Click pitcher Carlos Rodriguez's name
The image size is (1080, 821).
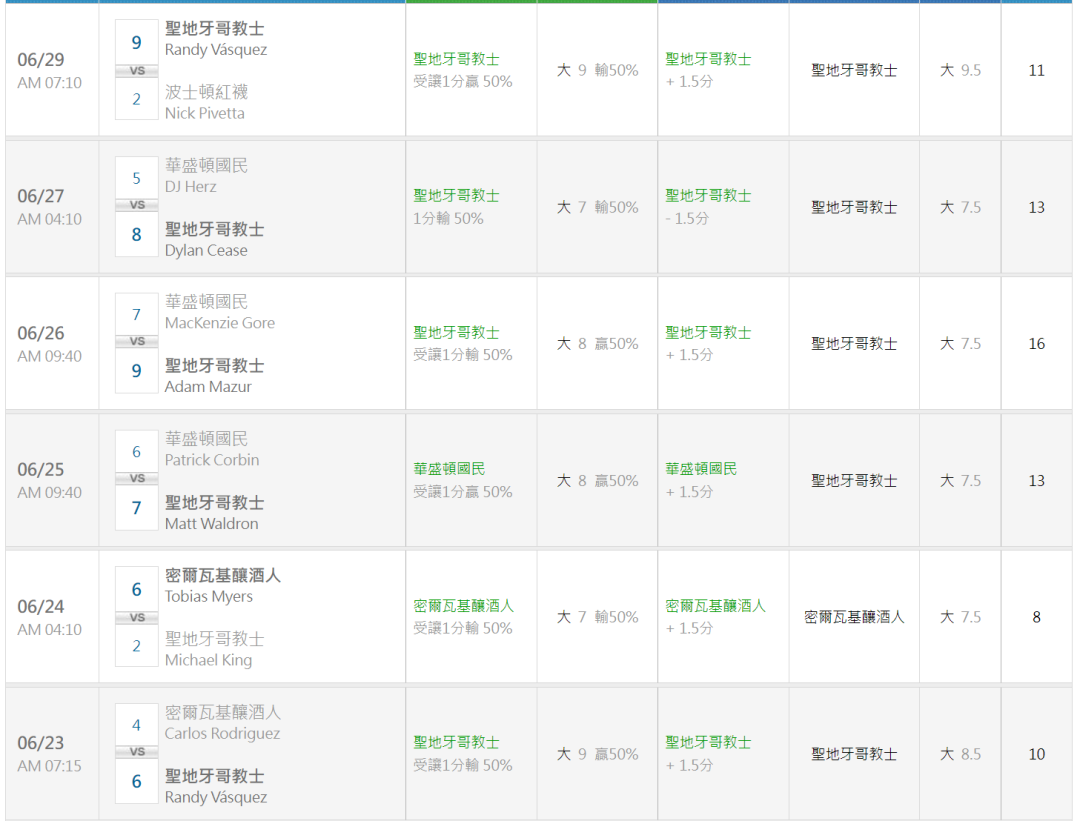point(222,734)
